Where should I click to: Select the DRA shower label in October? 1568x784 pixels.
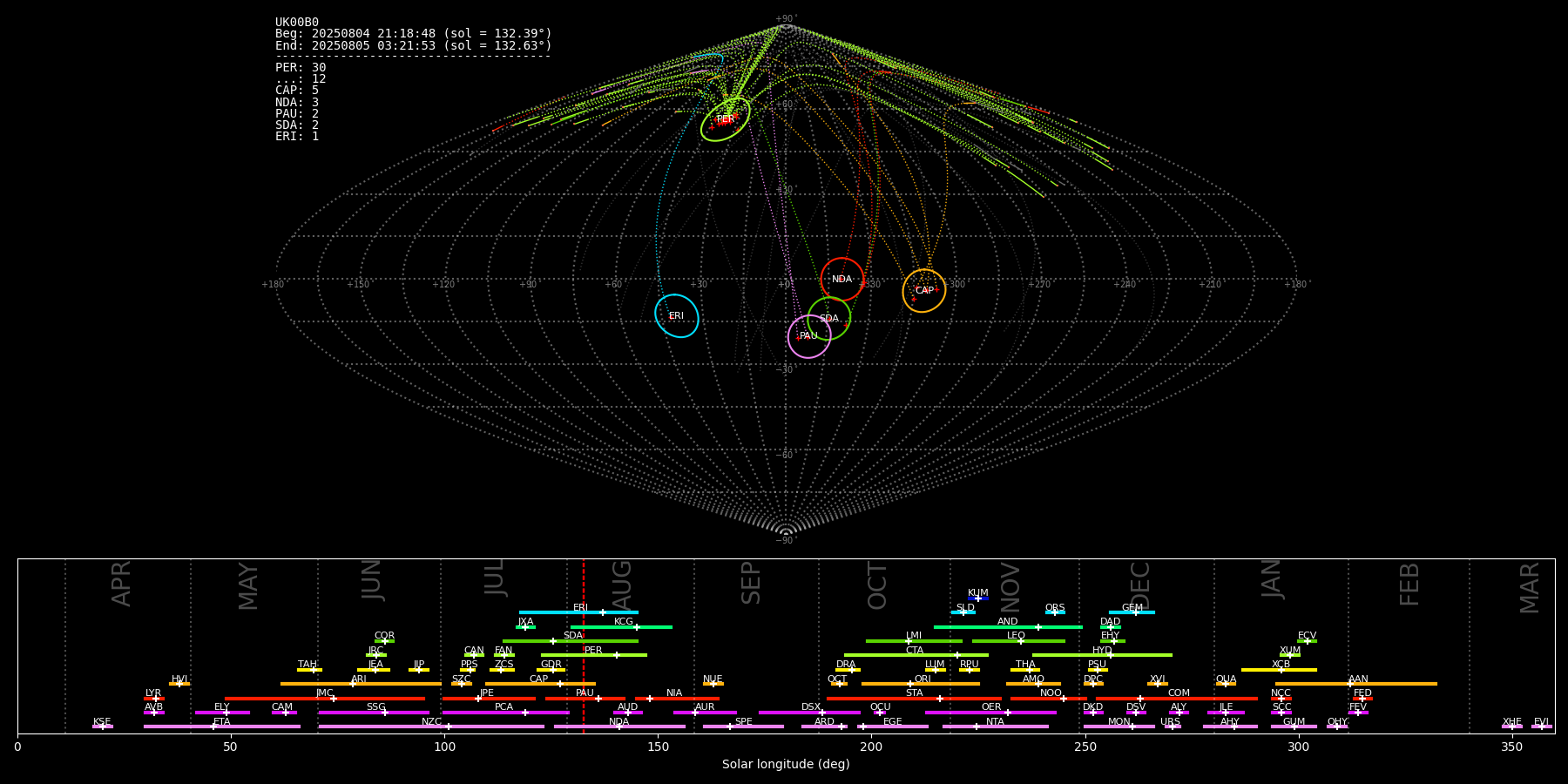pos(846,665)
